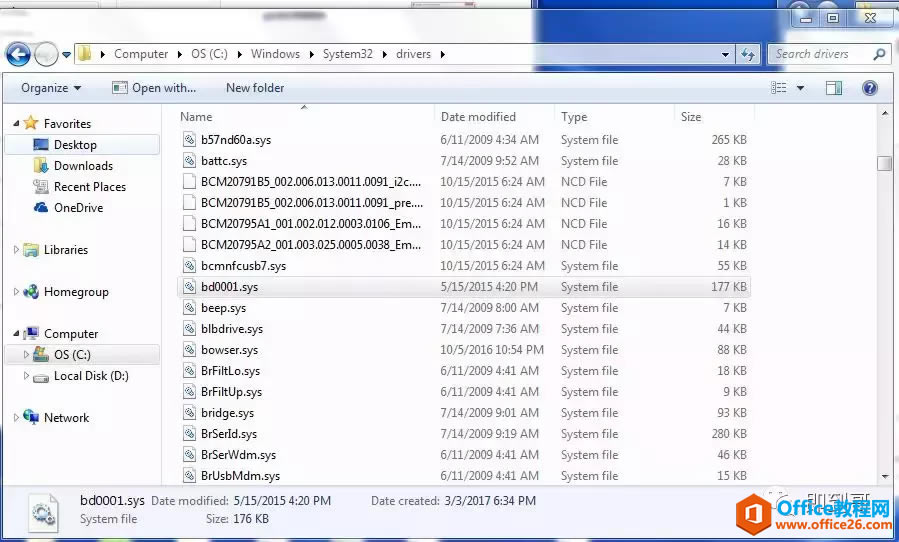Open the Organize menu
This screenshot has height=542, width=899.
pos(51,88)
